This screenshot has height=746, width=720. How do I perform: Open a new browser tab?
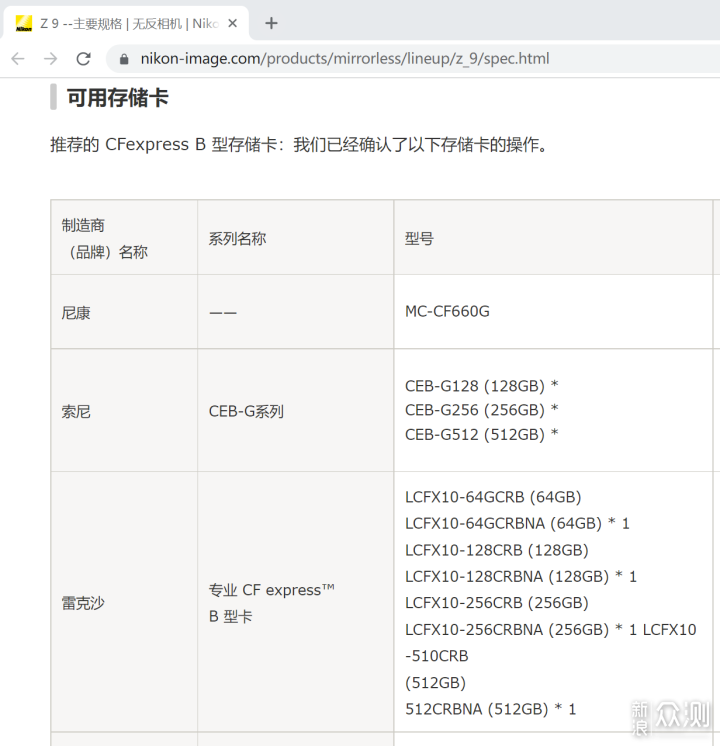[271, 23]
